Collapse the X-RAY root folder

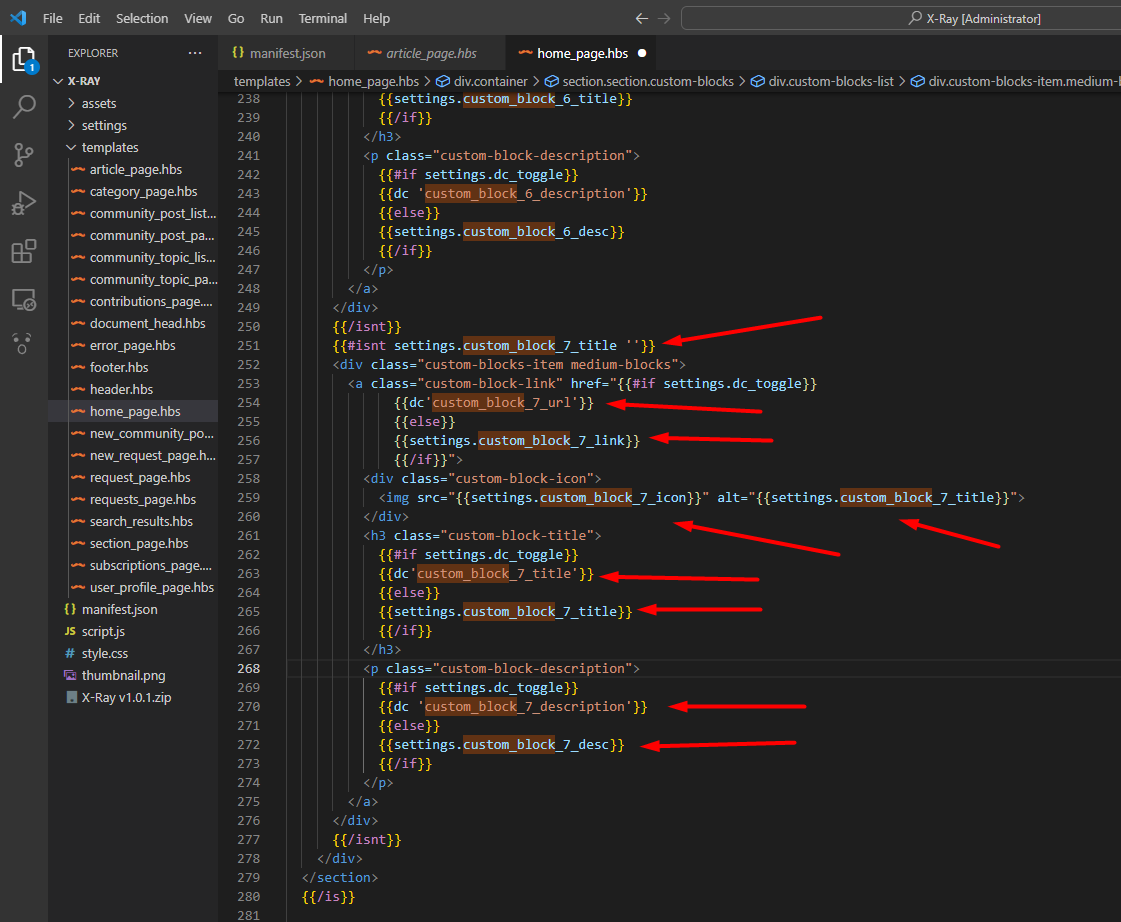point(85,81)
